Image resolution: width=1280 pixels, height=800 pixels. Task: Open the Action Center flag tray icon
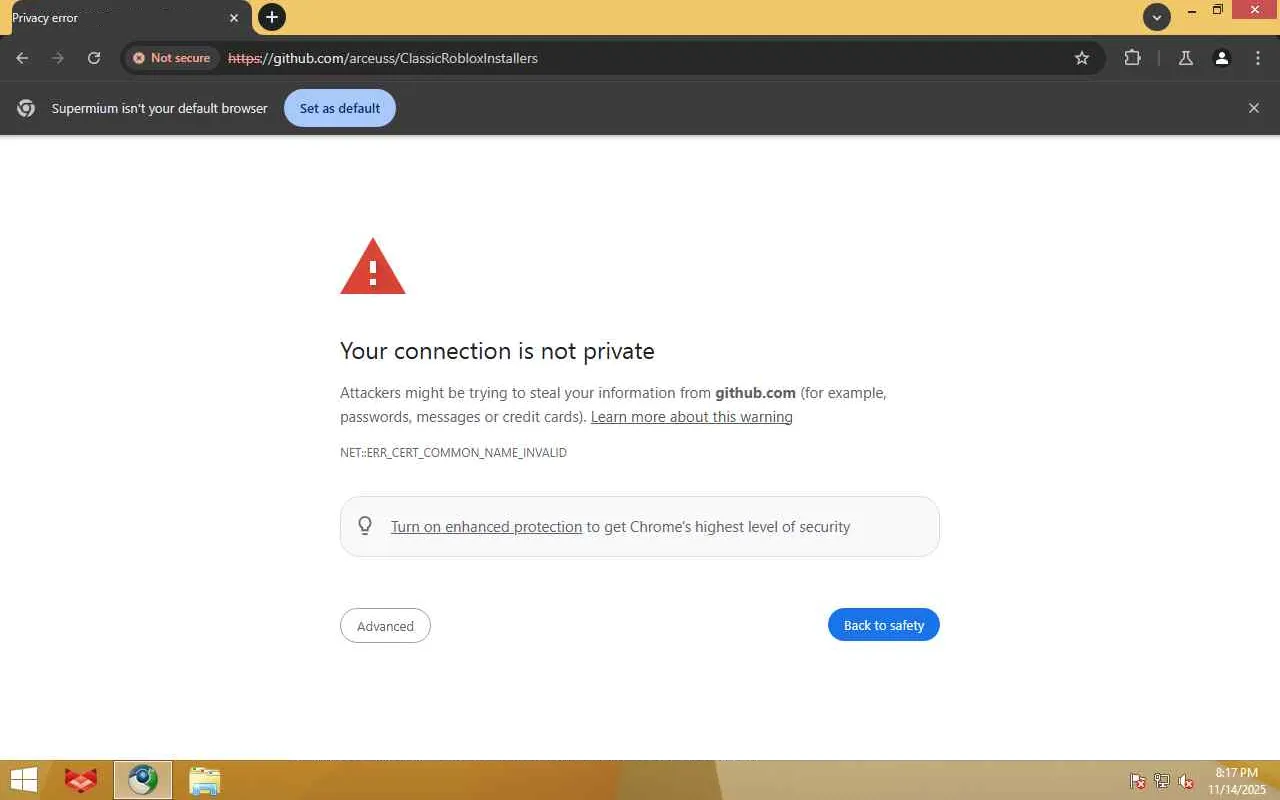[1138, 781]
